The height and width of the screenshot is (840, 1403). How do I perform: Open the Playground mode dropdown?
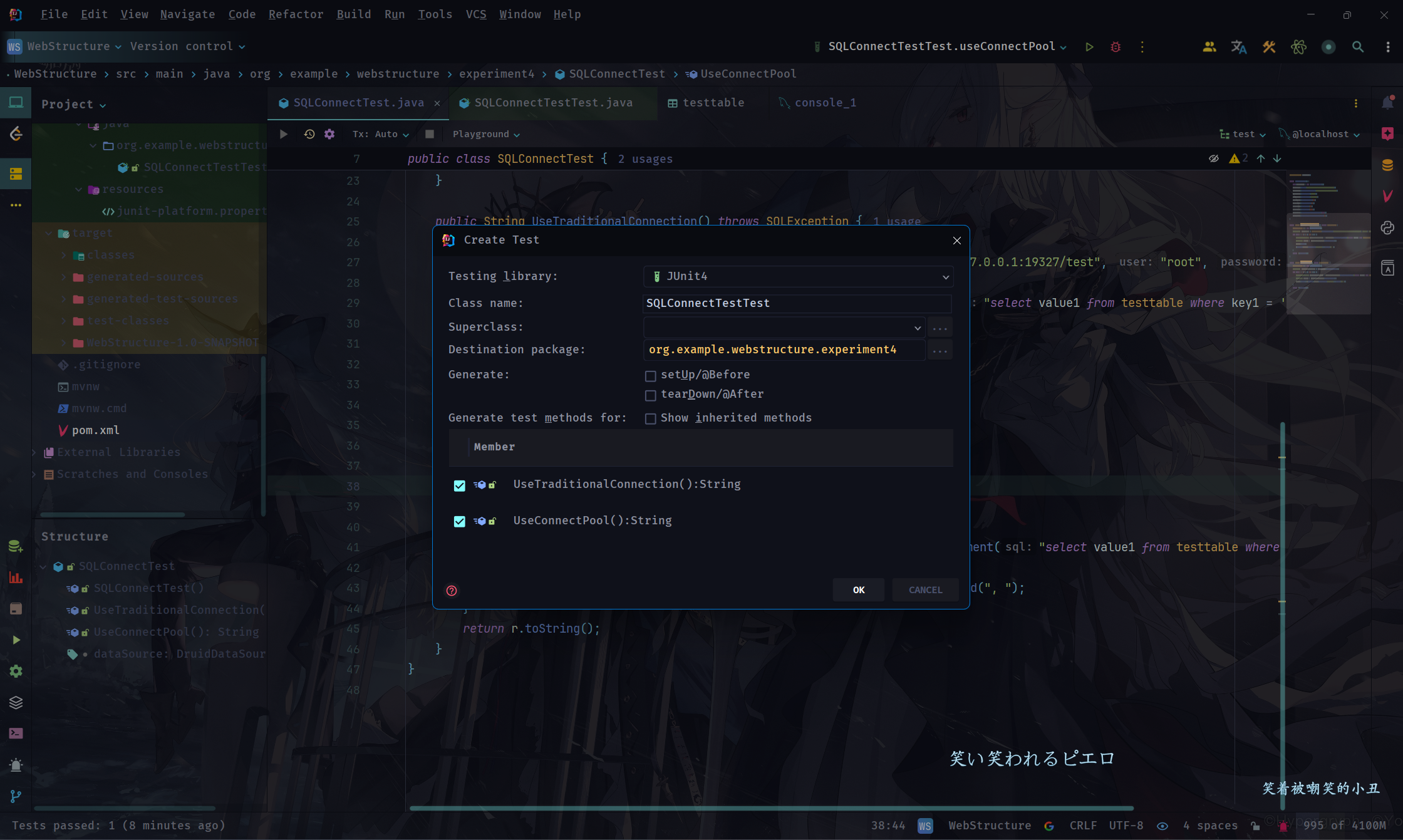coord(487,134)
